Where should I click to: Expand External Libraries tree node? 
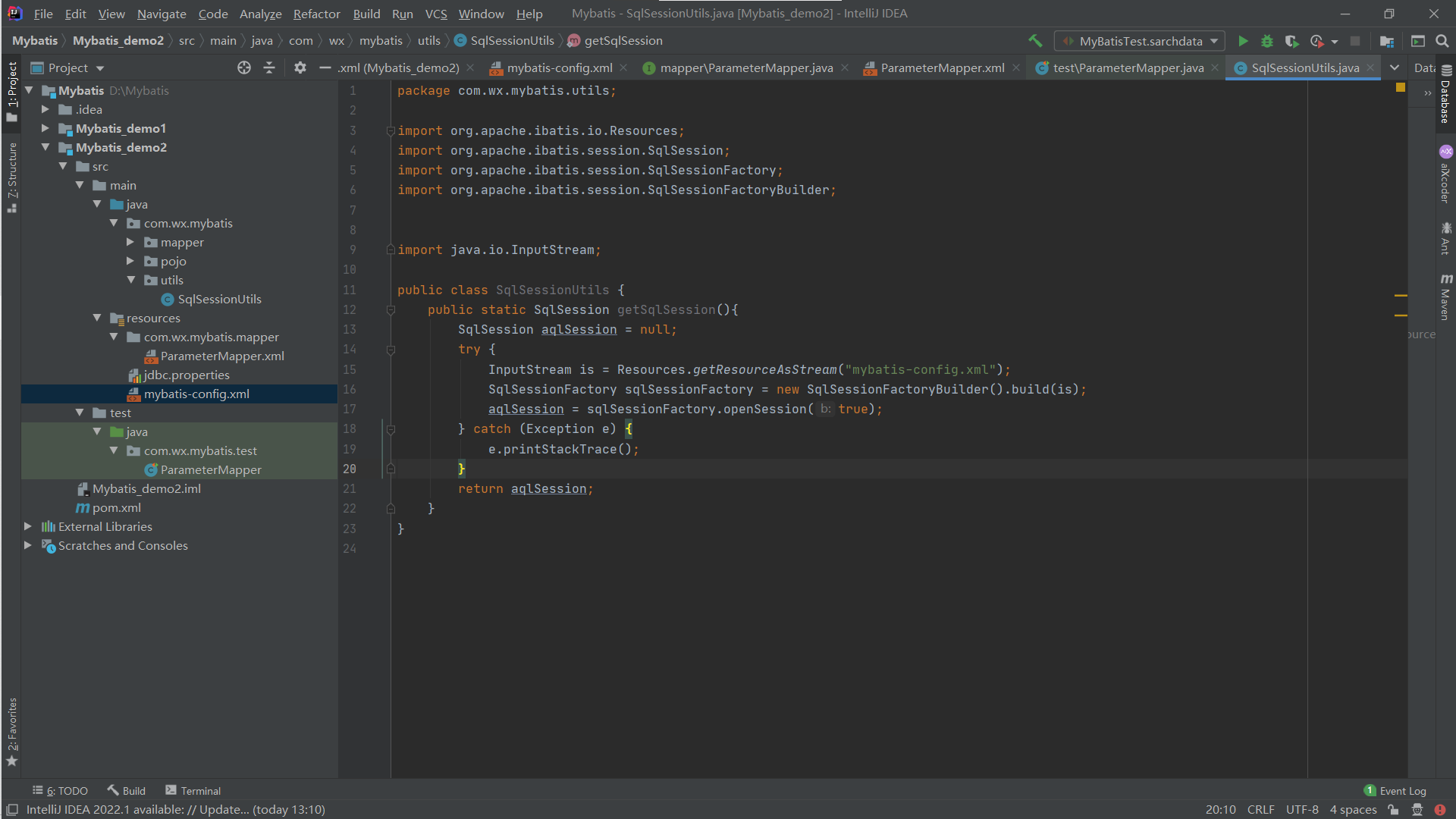coord(28,526)
